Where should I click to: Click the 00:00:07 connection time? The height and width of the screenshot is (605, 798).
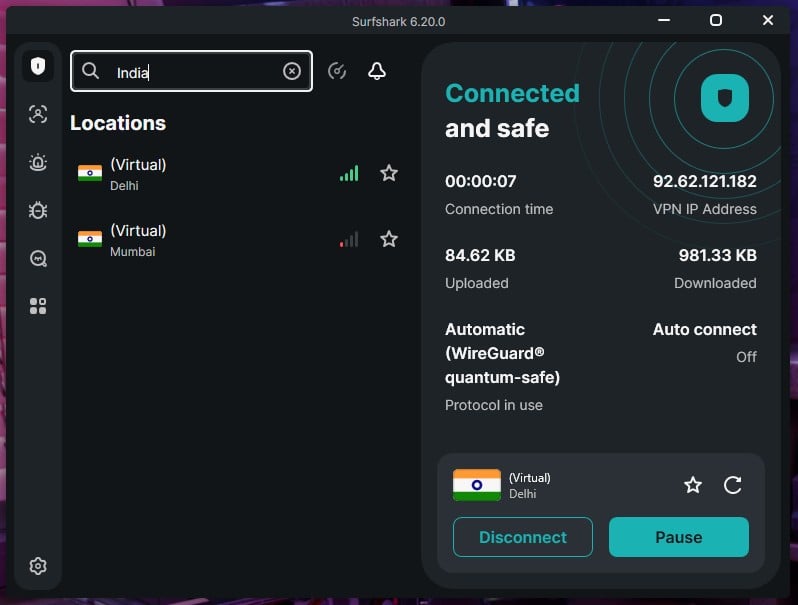click(x=480, y=181)
